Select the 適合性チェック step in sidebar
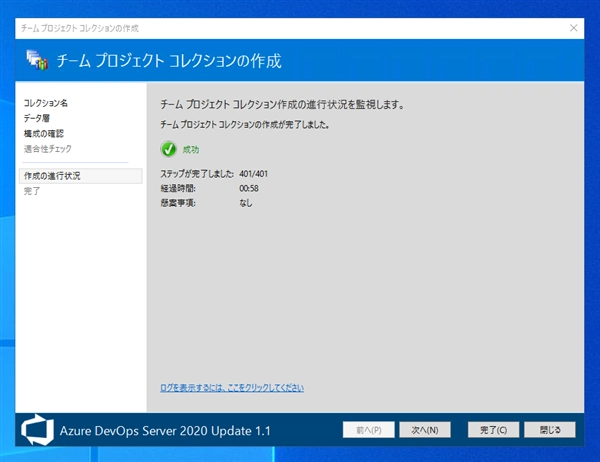600x462 pixels. pos(47,149)
